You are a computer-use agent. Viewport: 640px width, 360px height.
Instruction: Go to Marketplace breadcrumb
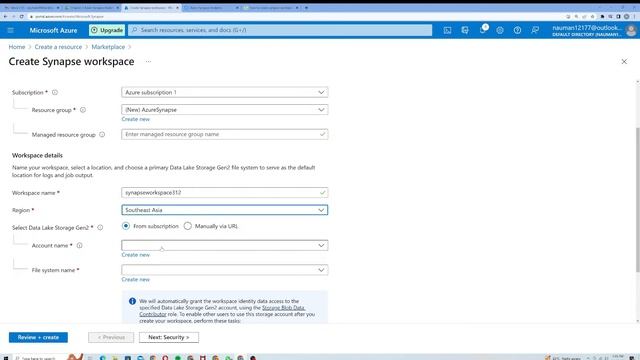coord(108,47)
